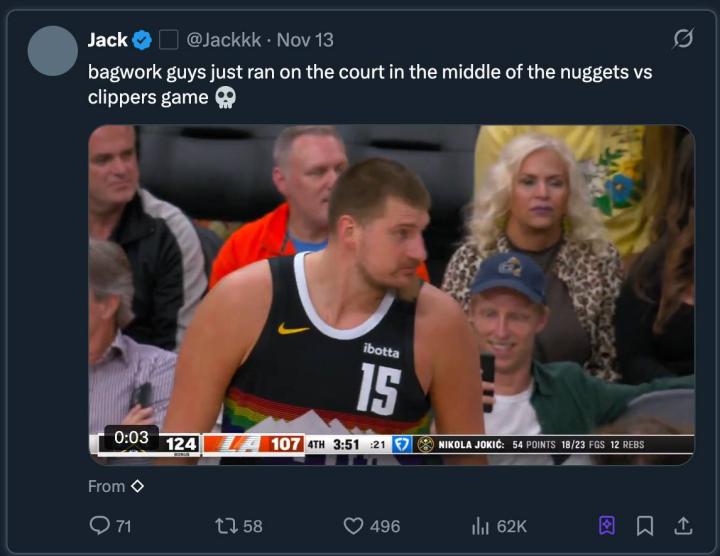Click the 0:03 video duration label

click(x=131, y=437)
